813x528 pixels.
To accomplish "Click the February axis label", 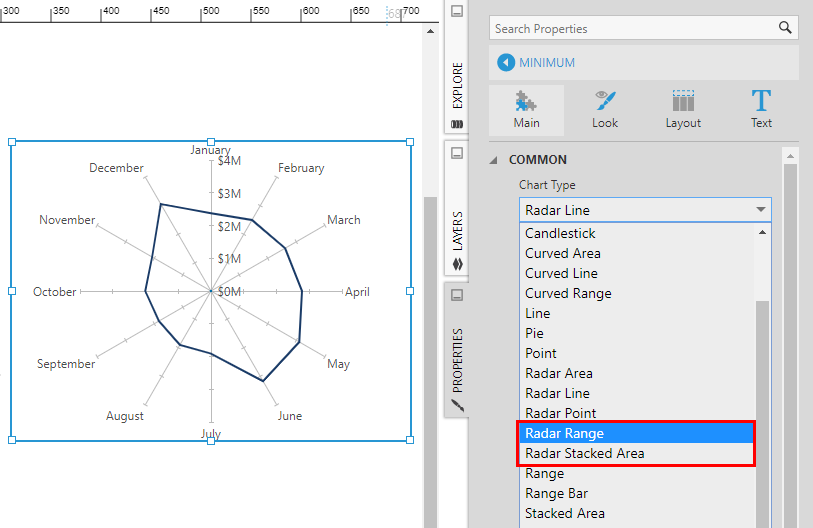I will (301, 168).
